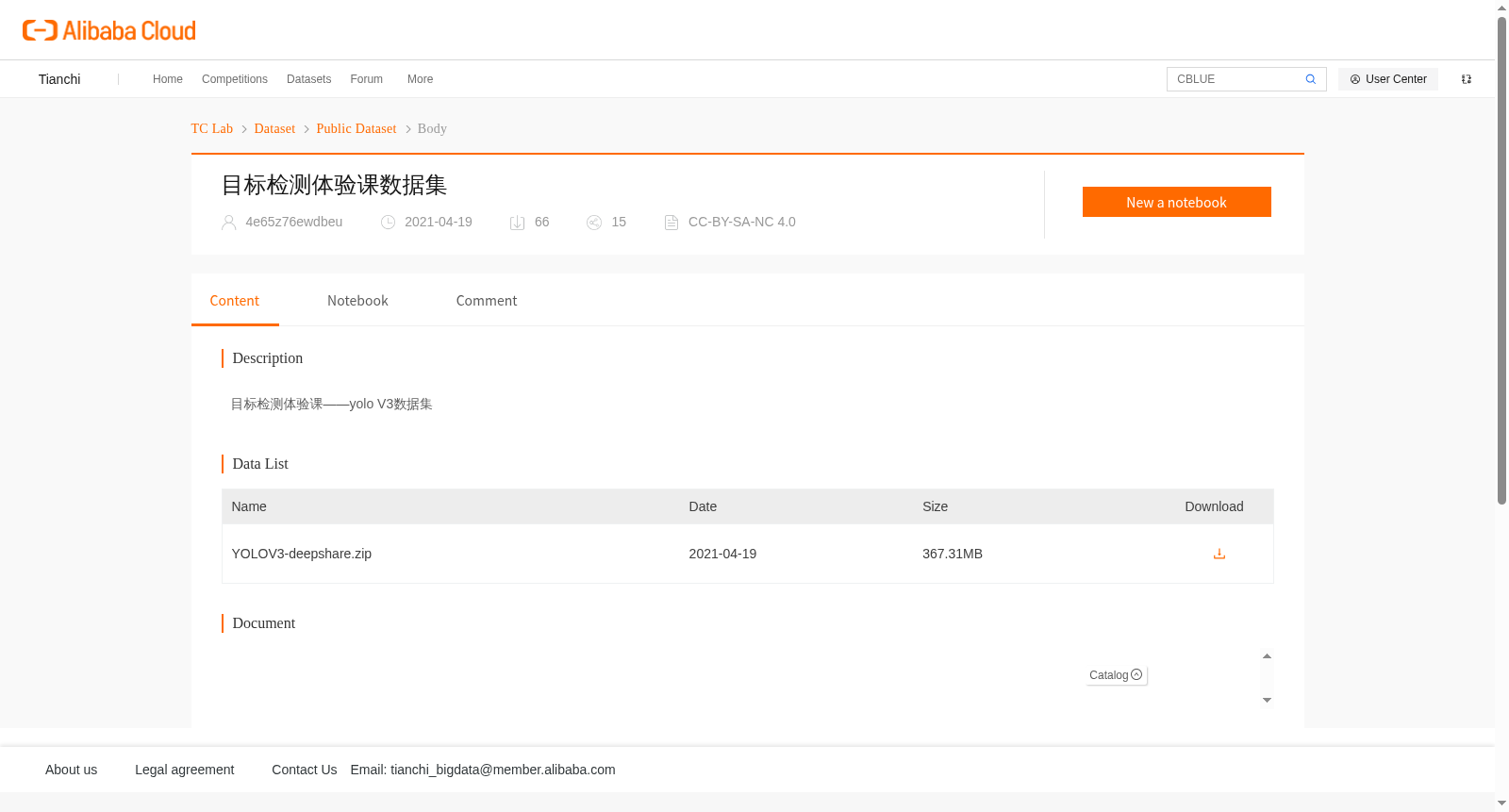The height and width of the screenshot is (812, 1509).
Task: Click the document panel scroll down arrow
Action: coord(1267,700)
